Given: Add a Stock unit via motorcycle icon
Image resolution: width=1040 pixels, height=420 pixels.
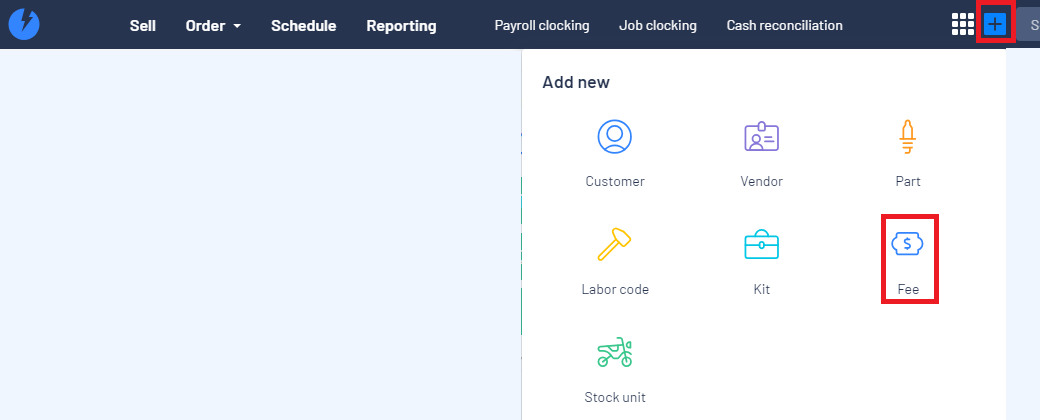Looking at the screenshot, I should (x=614, y=352).
